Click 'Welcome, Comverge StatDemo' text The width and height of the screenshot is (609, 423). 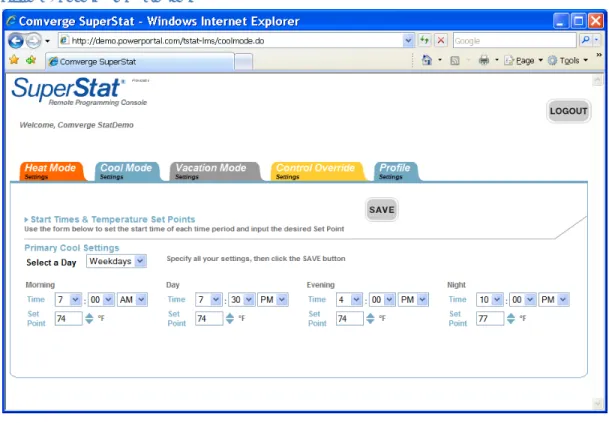pos(77,125)
